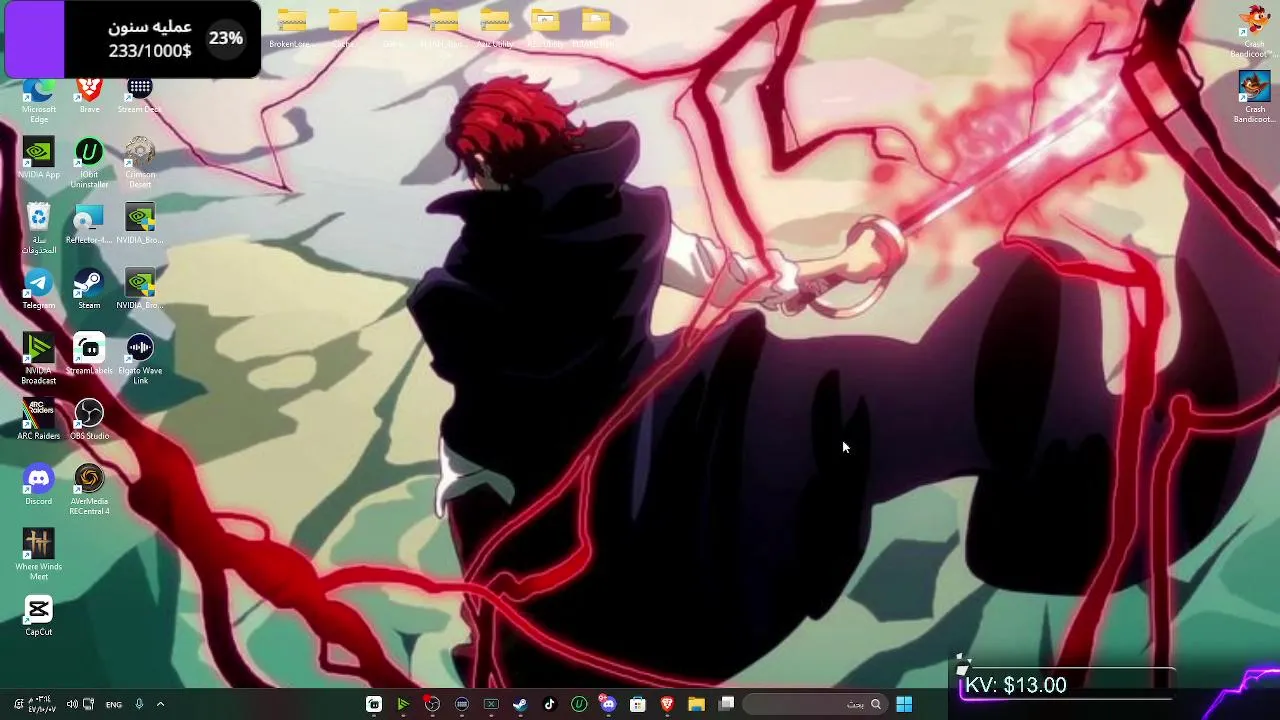Open IObit Uninstaller from the taskbar
This screenshot has width=1280, height=720.
[579, 704]
